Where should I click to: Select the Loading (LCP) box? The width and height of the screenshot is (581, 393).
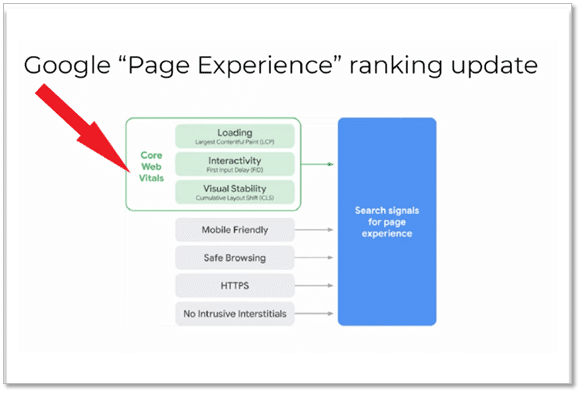pyautogui.click(x=235, y=136)
